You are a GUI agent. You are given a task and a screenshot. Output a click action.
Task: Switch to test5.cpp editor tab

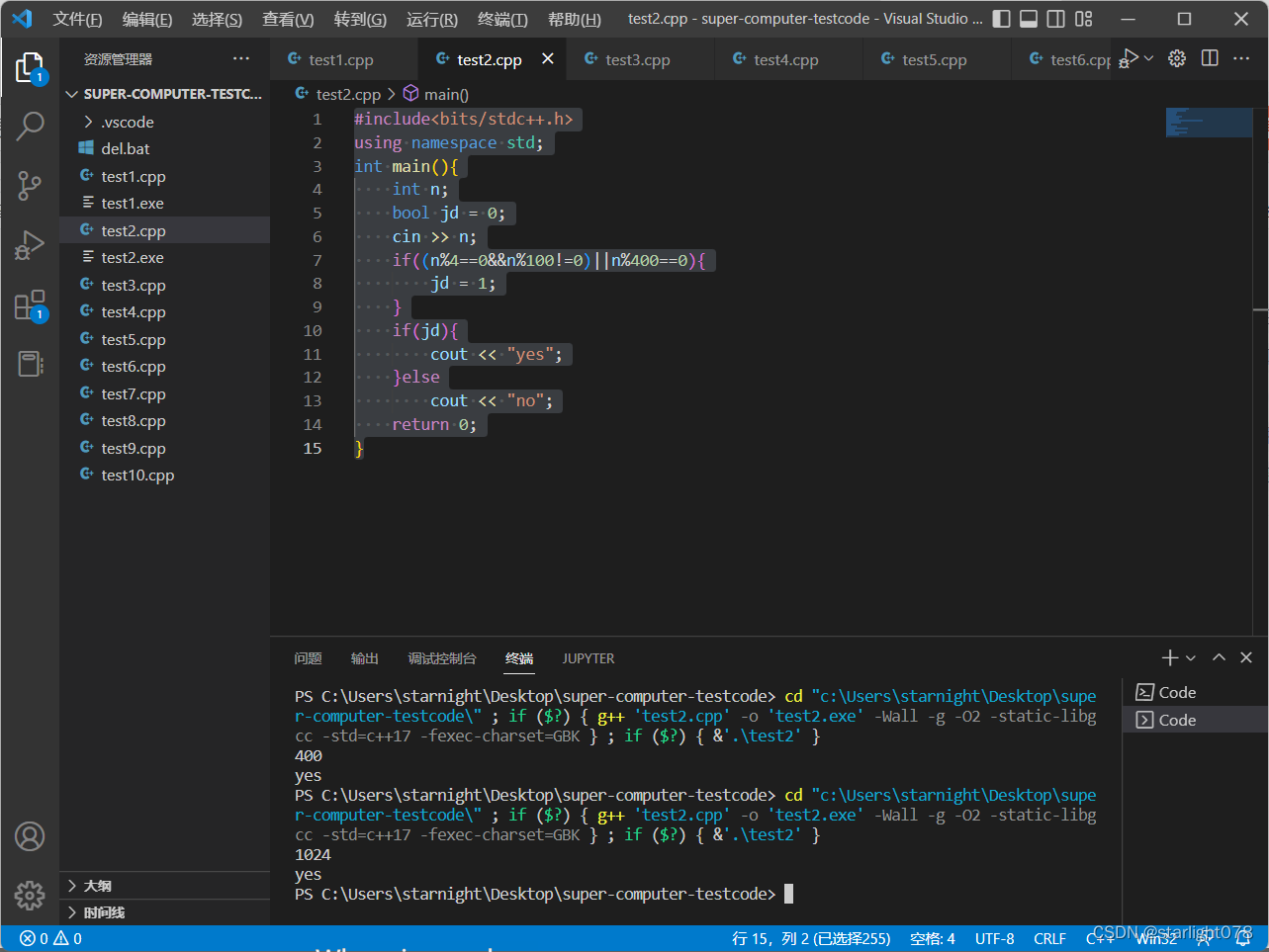point(937,59)
